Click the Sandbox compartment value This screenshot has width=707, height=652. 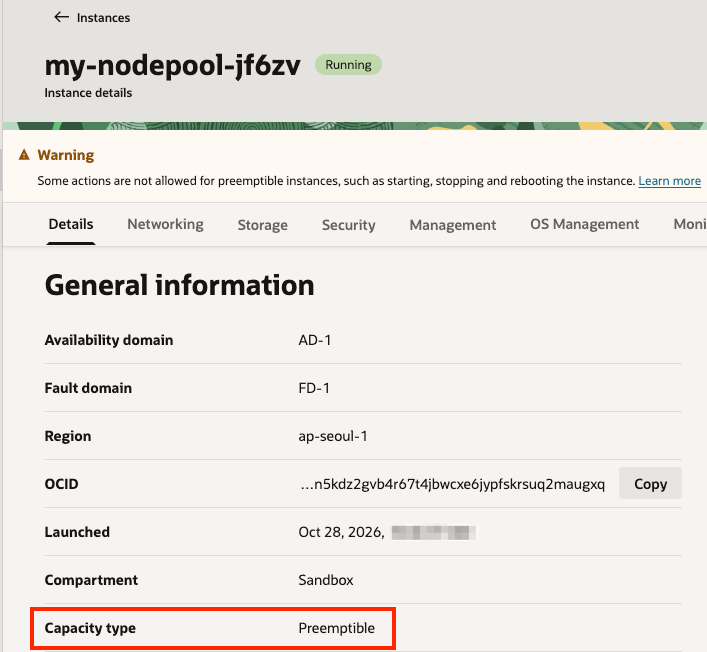point(326,580)
